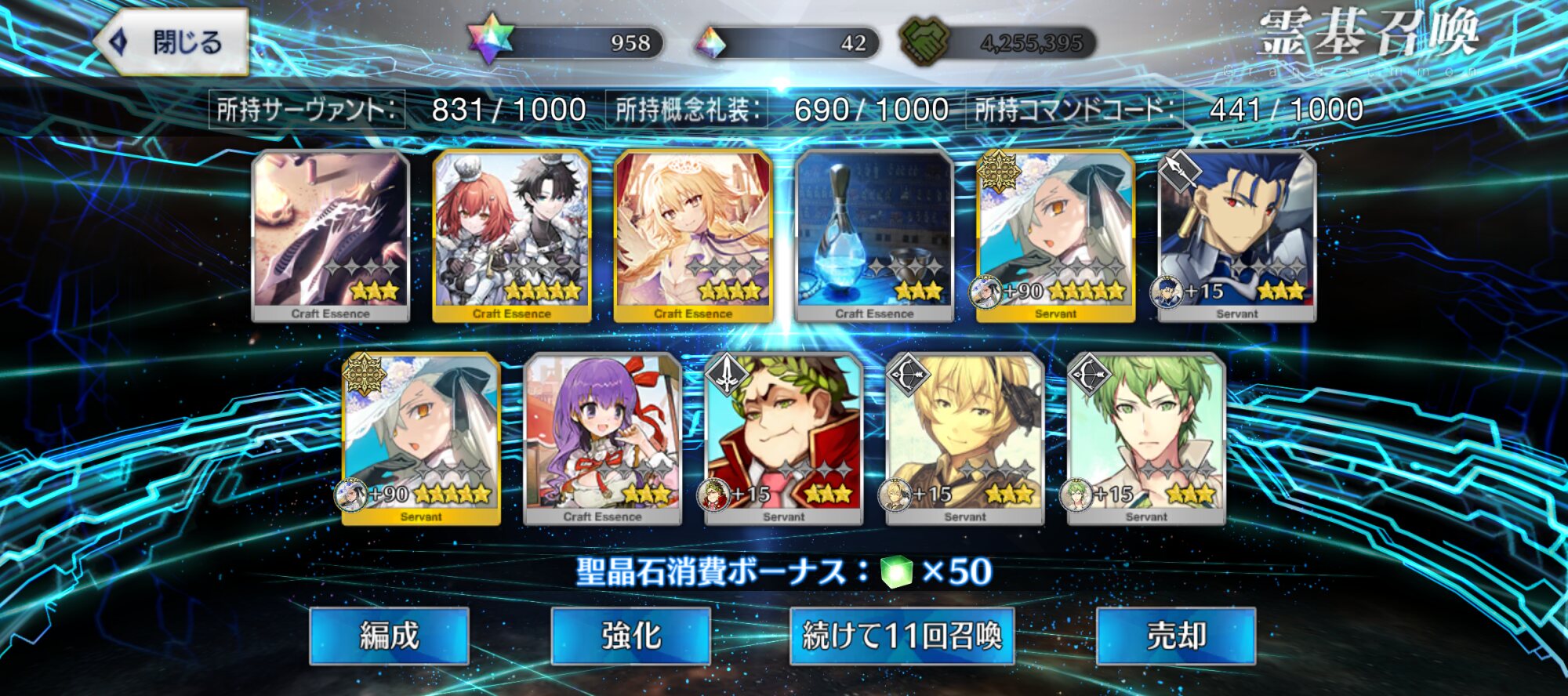This screenshot has height=696, width=1568.
Task: Tap the green handshake Friend Point icon
Action: coord(924,41)
